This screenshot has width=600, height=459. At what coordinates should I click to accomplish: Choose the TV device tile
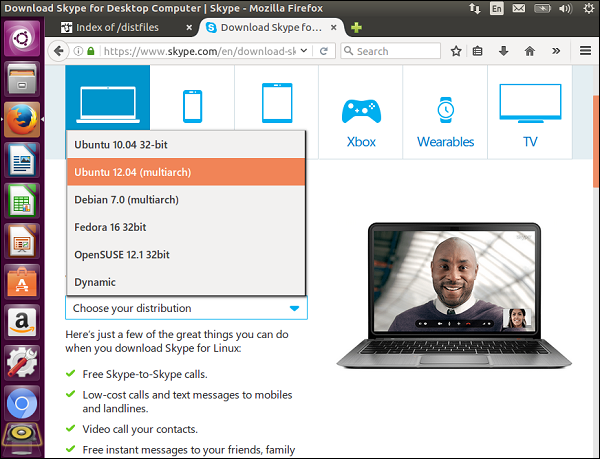point(530,112)
